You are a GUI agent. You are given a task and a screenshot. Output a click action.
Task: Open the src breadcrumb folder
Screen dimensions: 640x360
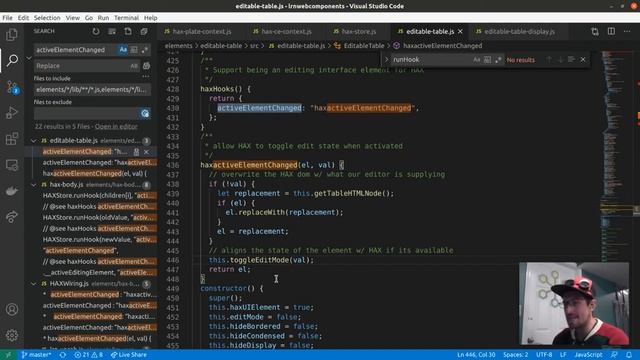click(x=254, y=46)
